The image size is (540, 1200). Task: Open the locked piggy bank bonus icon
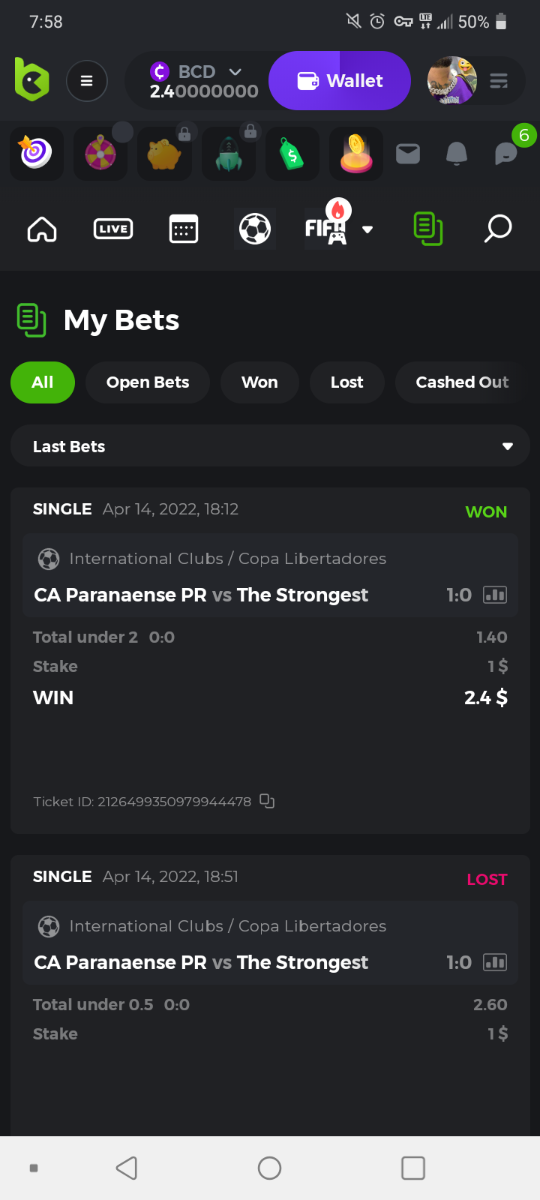click(x=164, y=154)
